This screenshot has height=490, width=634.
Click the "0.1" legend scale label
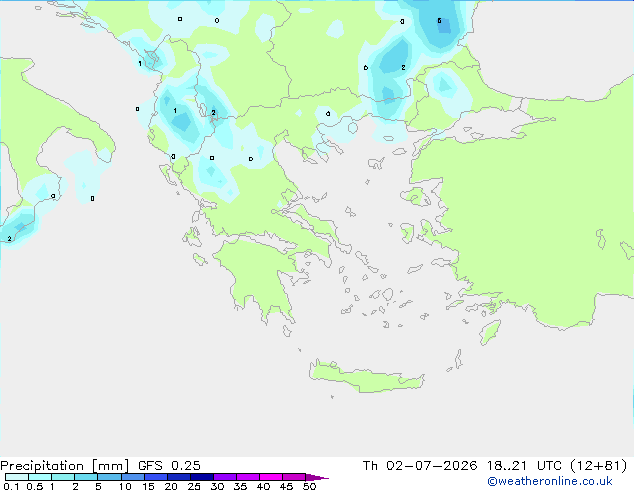point(11,486)
